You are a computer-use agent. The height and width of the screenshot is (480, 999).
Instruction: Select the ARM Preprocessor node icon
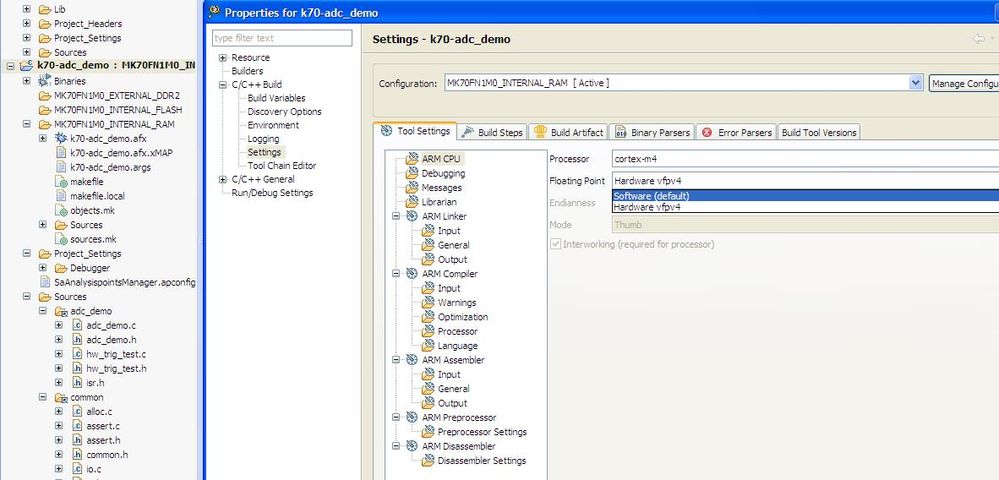[x=412, y=418]
